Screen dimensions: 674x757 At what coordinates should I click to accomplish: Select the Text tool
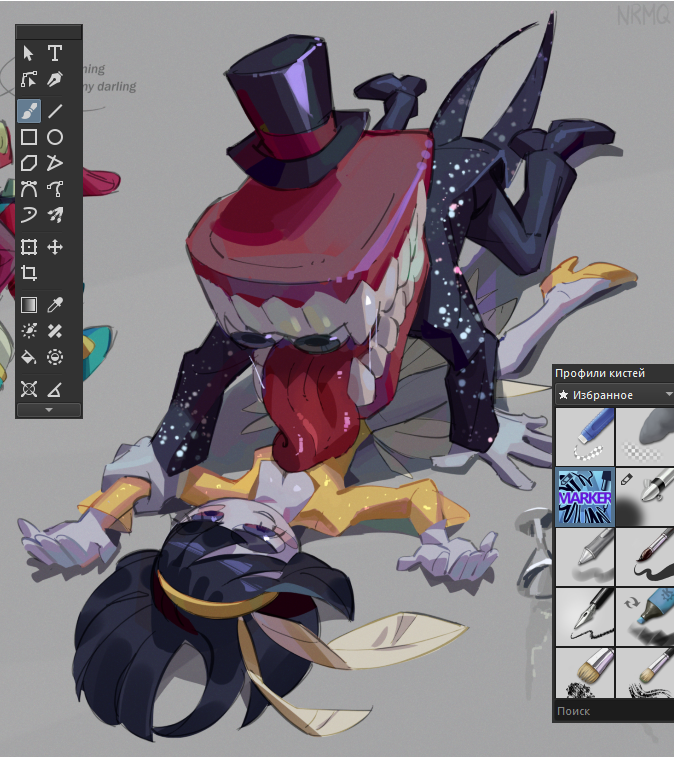[x=55, y=53]
